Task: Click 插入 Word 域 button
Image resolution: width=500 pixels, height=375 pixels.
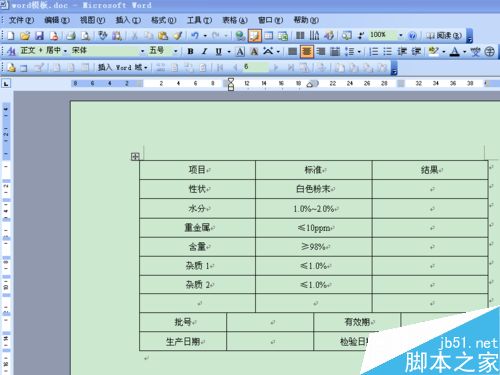Action: [x=122, y=67]
